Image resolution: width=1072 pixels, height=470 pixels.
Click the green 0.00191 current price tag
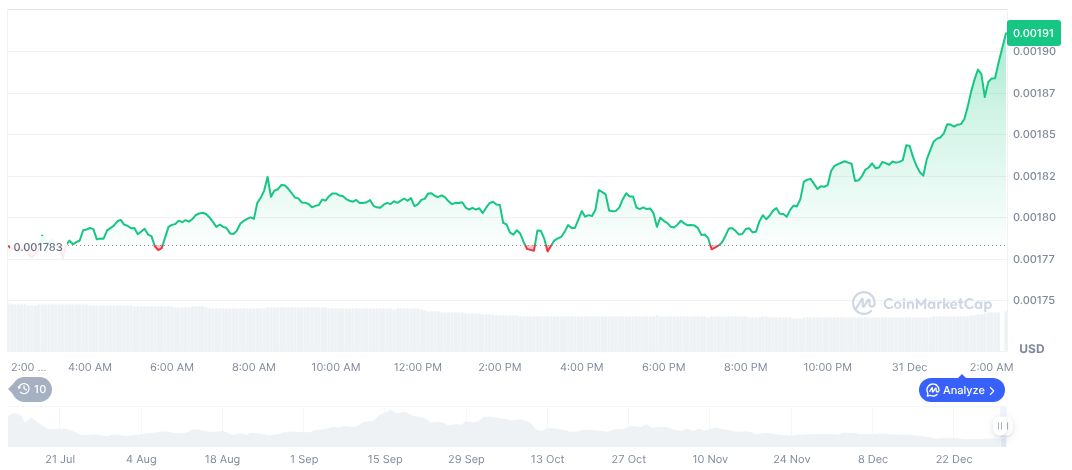(x=1031, y=33)
